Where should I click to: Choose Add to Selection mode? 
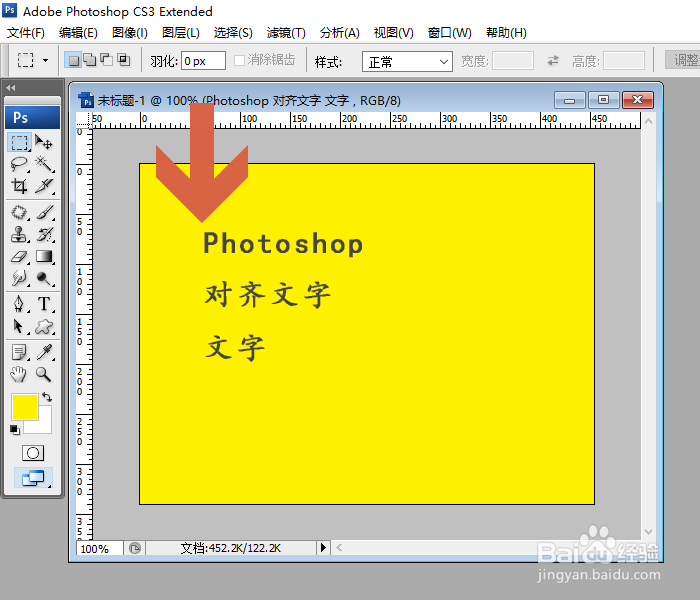pyautogui.click(x=90, y=60)
